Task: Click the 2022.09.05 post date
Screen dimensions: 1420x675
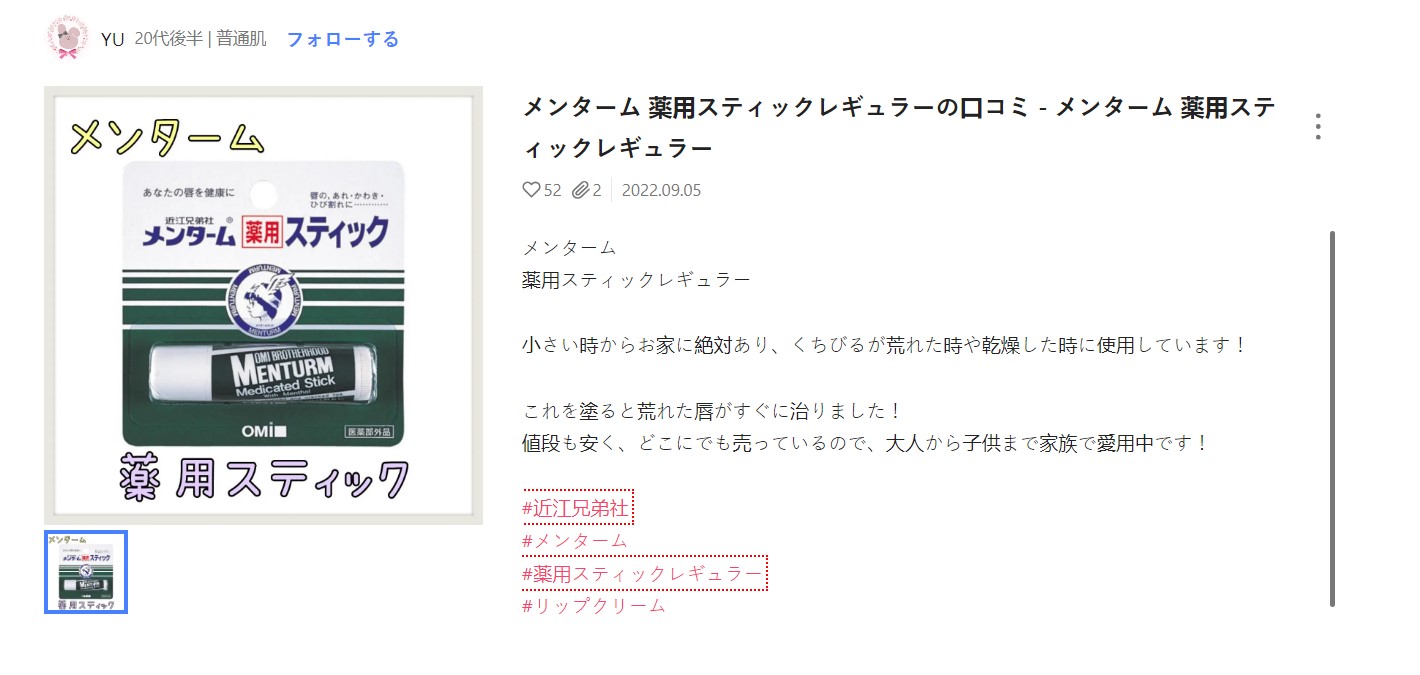Action: click(661, 190)
